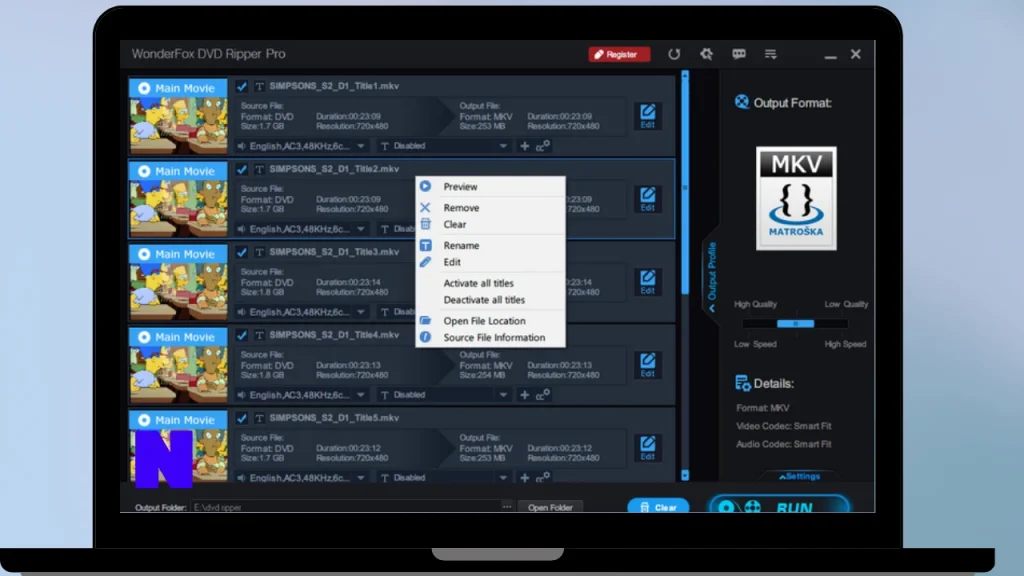The width and height of the screenshot is (1024, 576).
Task: Click the cc subtitle settings icon in Title4 row
Action: [x=542, y=395]
